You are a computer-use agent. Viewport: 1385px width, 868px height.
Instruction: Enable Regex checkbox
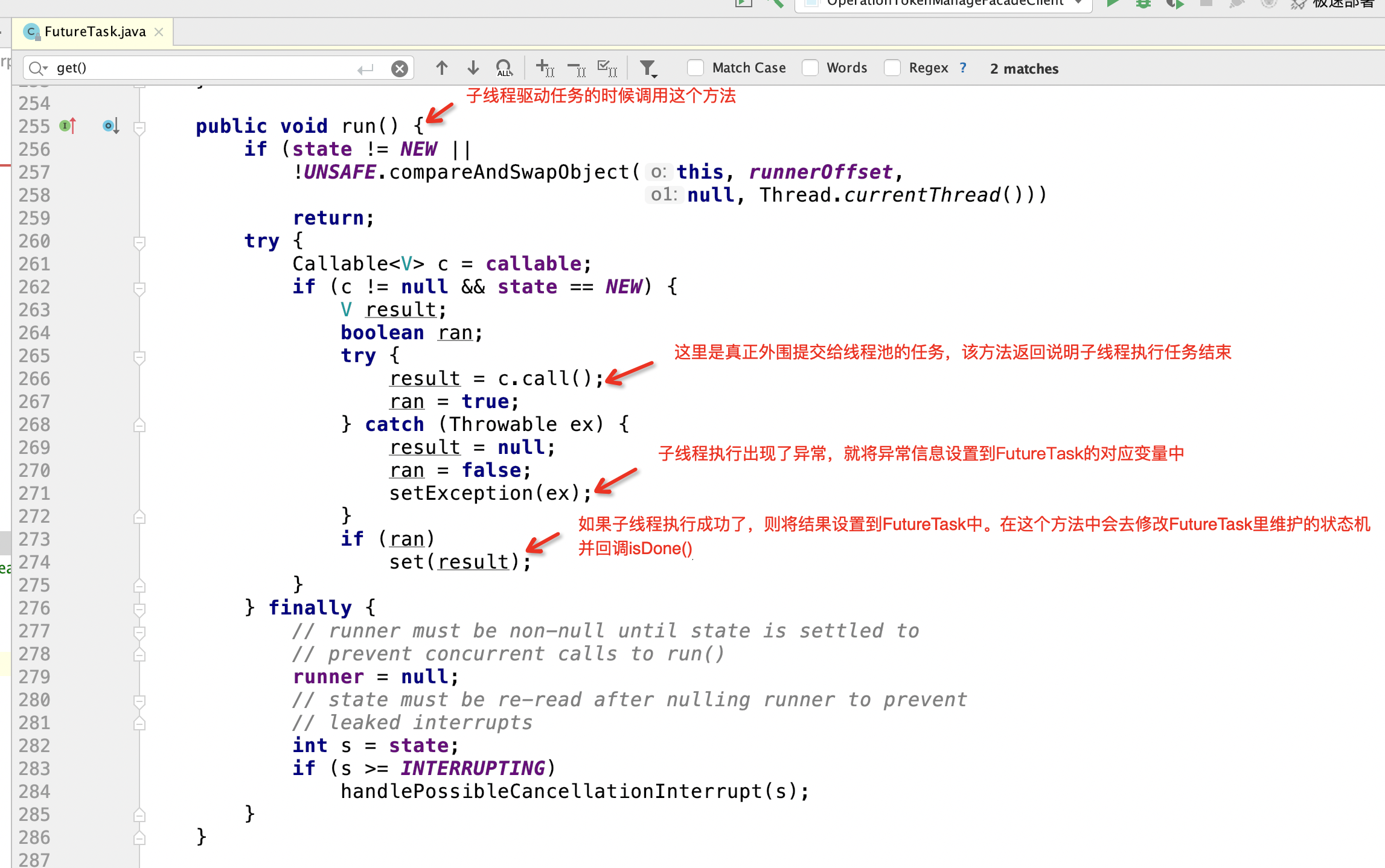pos(892,68)
